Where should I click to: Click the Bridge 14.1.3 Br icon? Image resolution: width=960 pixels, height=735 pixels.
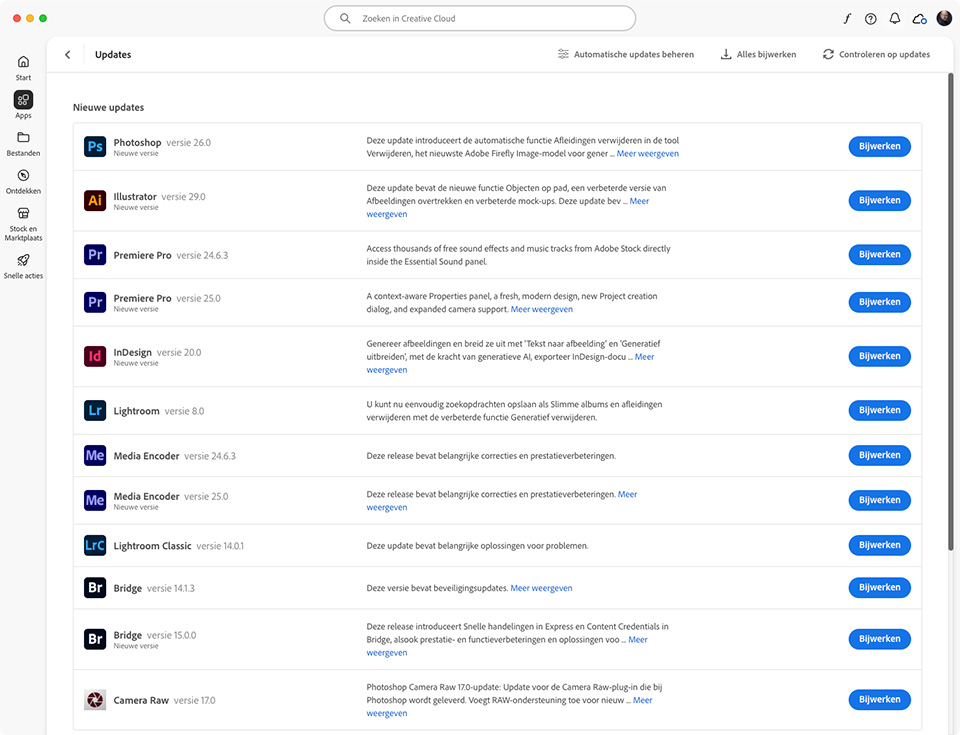coord(95,587)
